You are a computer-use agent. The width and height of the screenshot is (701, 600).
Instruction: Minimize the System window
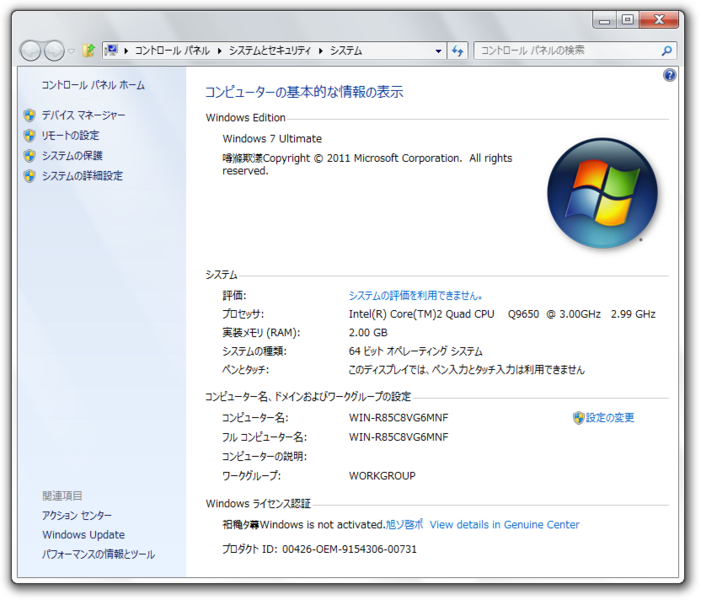604,20
